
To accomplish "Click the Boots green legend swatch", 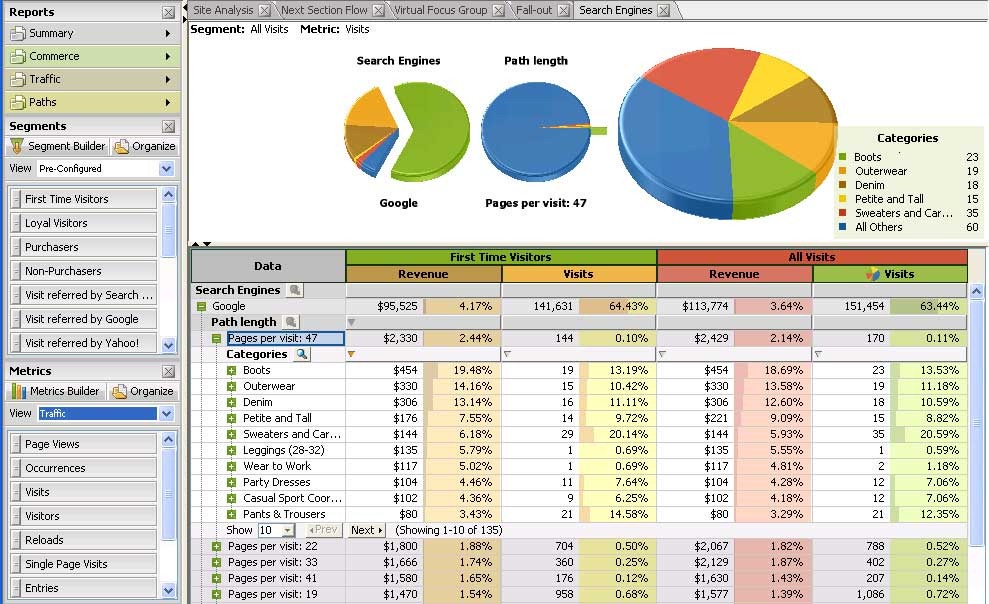I will (843, 157).
